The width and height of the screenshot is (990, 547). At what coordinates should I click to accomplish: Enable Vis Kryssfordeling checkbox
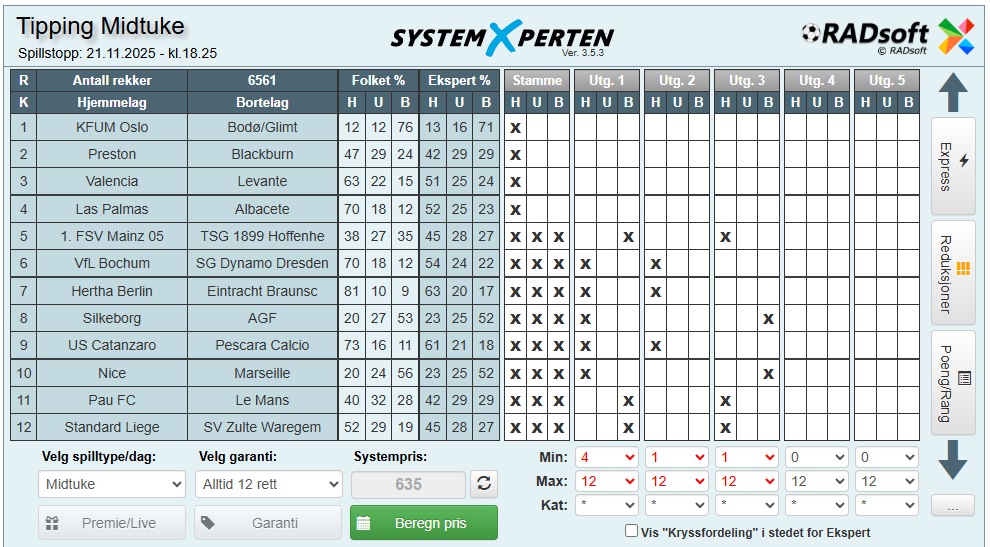(631, 532)
